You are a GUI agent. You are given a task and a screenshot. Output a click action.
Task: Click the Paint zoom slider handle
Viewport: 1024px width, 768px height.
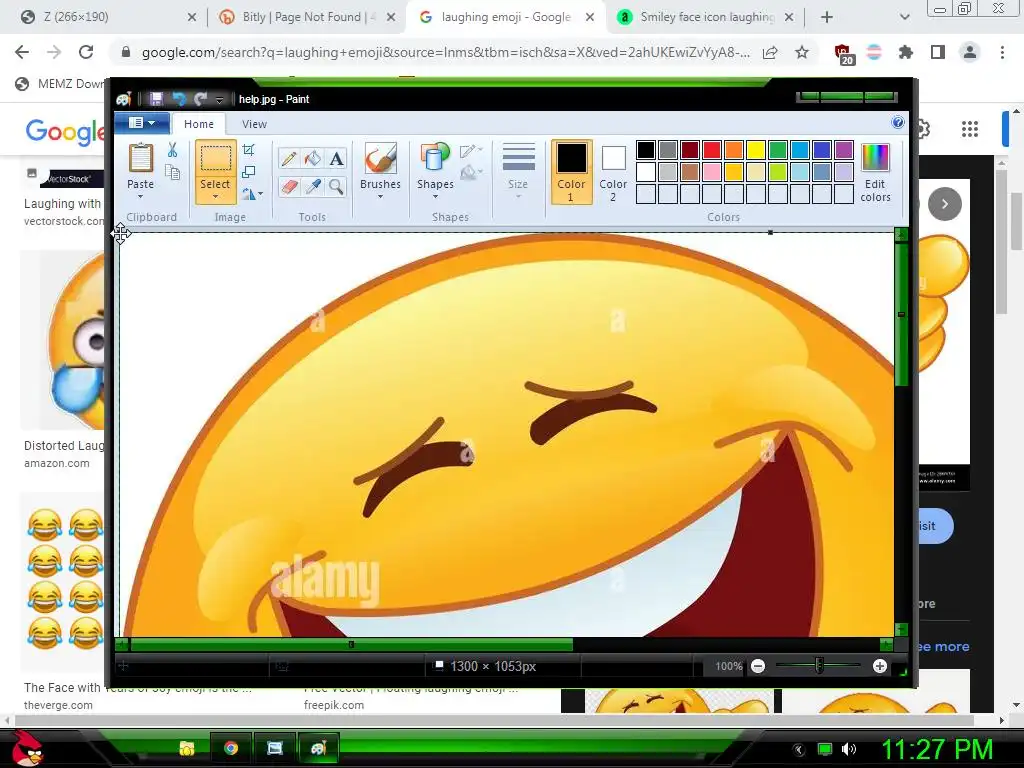pos(819,666)
